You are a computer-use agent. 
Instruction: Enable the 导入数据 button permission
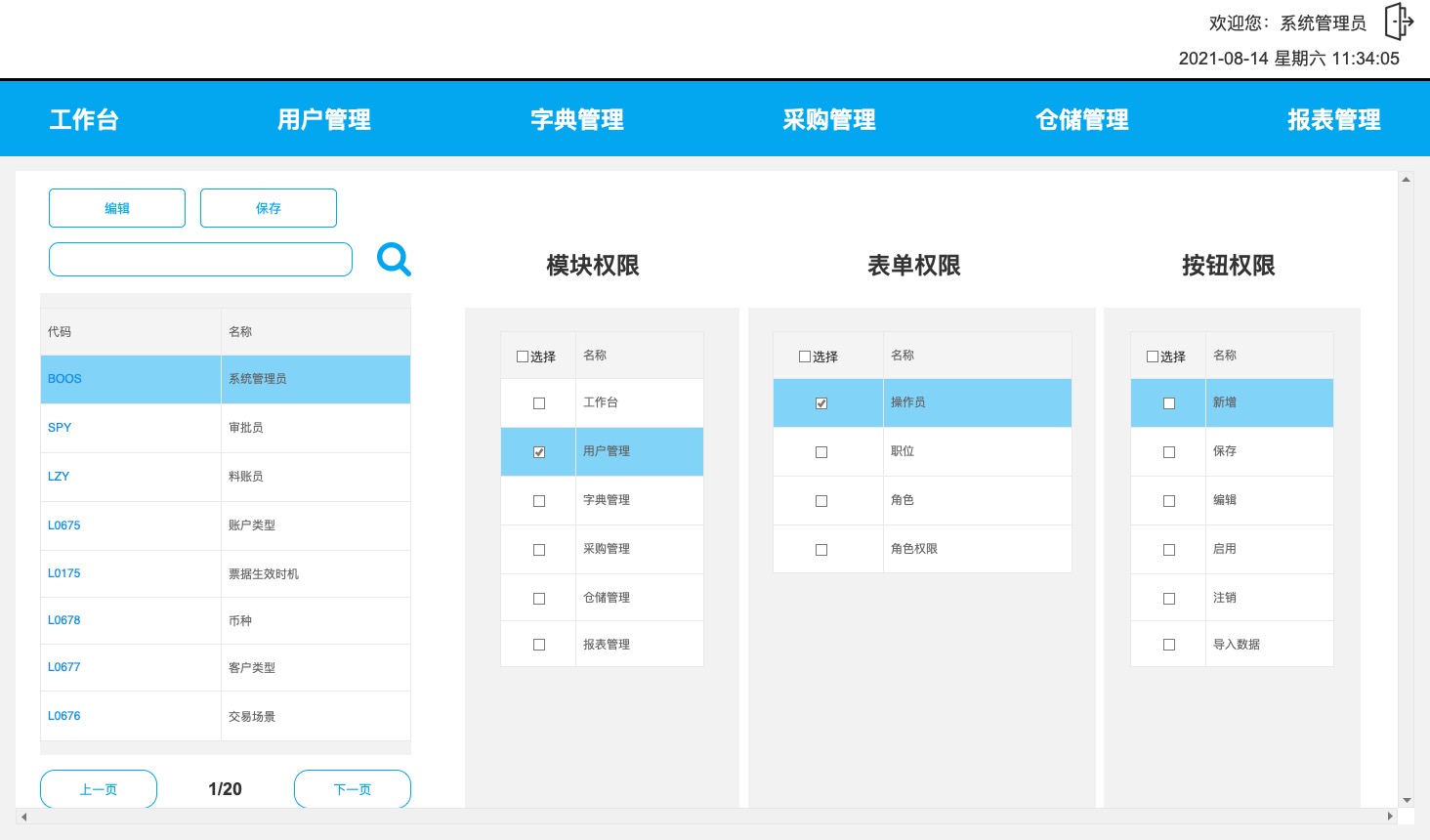tap(1168, 644)
